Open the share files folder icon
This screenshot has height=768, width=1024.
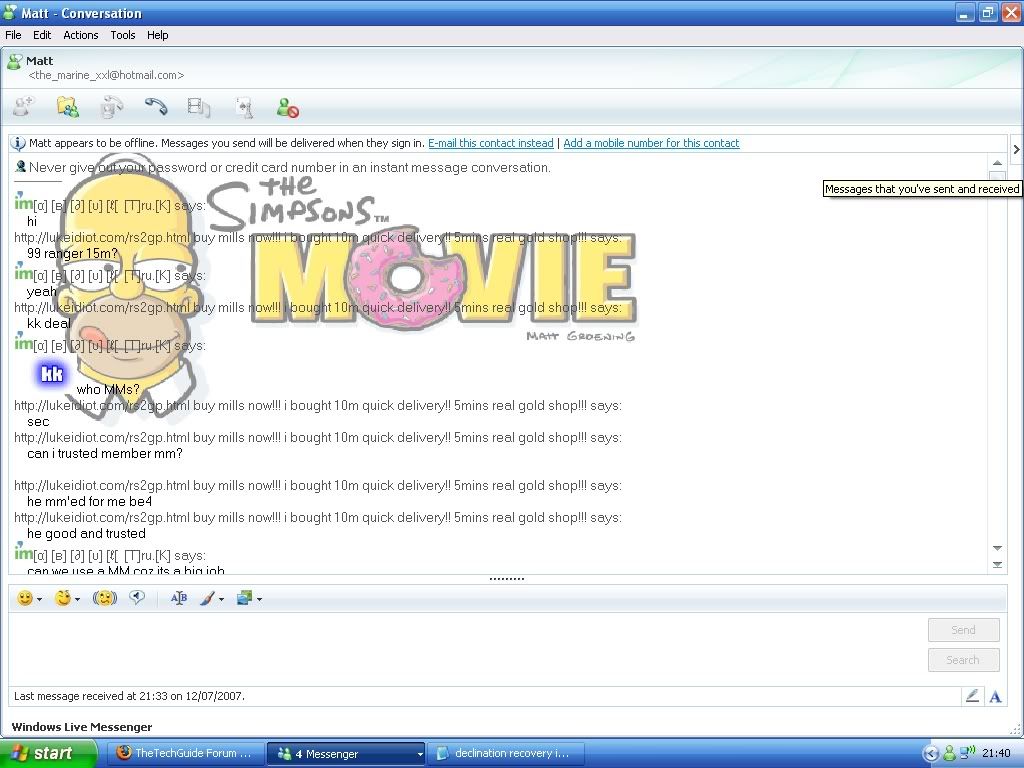[67, 107]
